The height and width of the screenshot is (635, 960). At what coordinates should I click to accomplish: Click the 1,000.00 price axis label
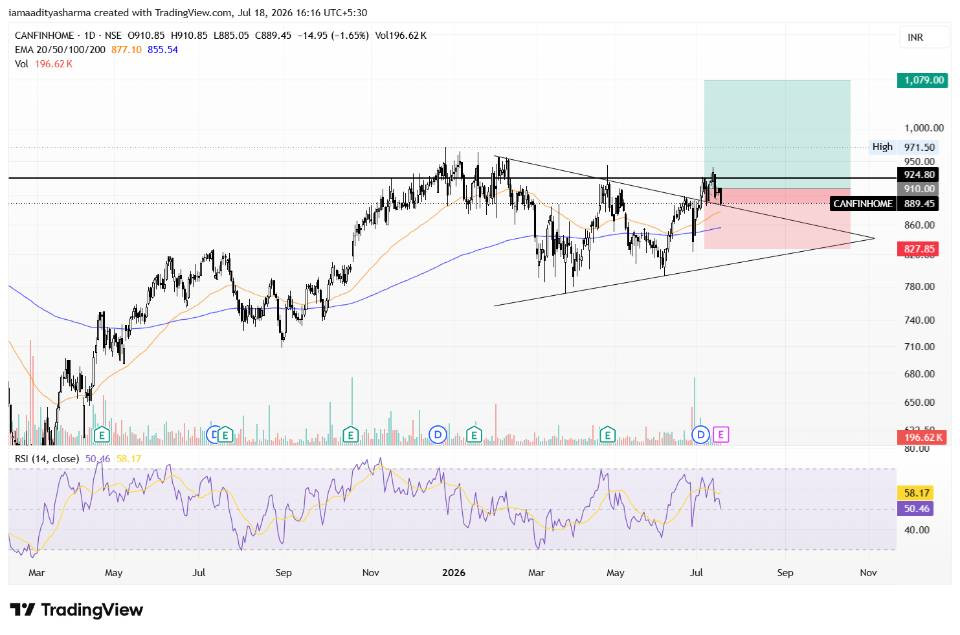coord(924,128)
